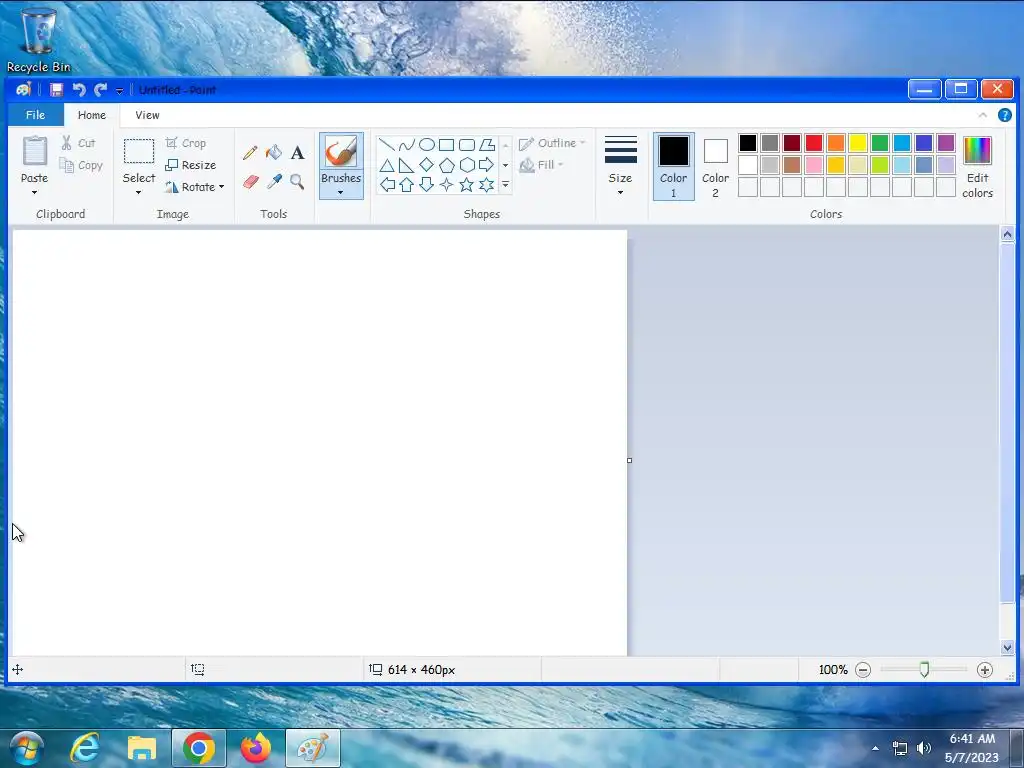Screen dimensions: 1024x768
Task: Open the Paint Help question mark icon
Action: pos(1004,115)
